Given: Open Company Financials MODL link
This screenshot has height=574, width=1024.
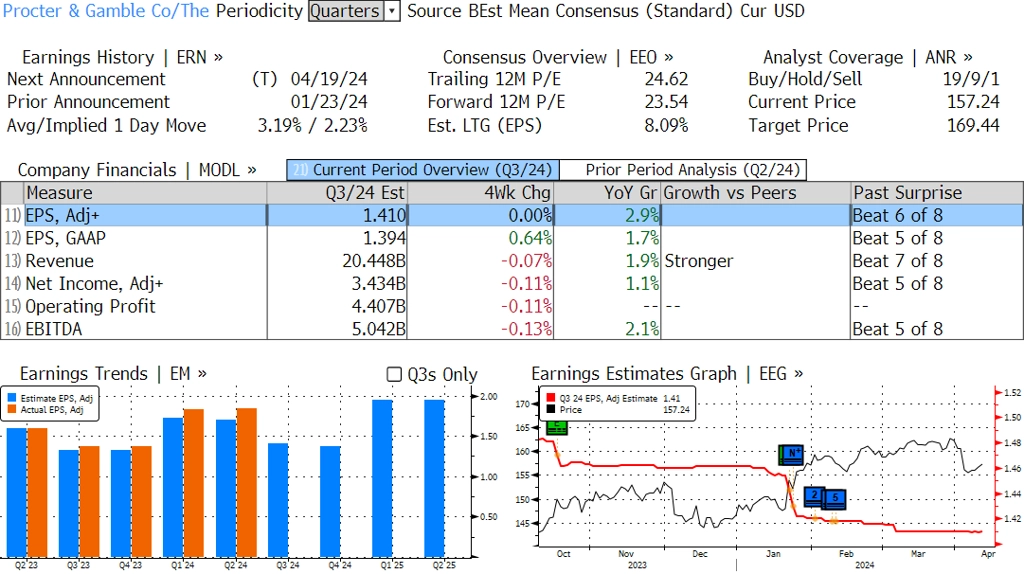Looking at the screenshot, I should [x=137, y=170].
